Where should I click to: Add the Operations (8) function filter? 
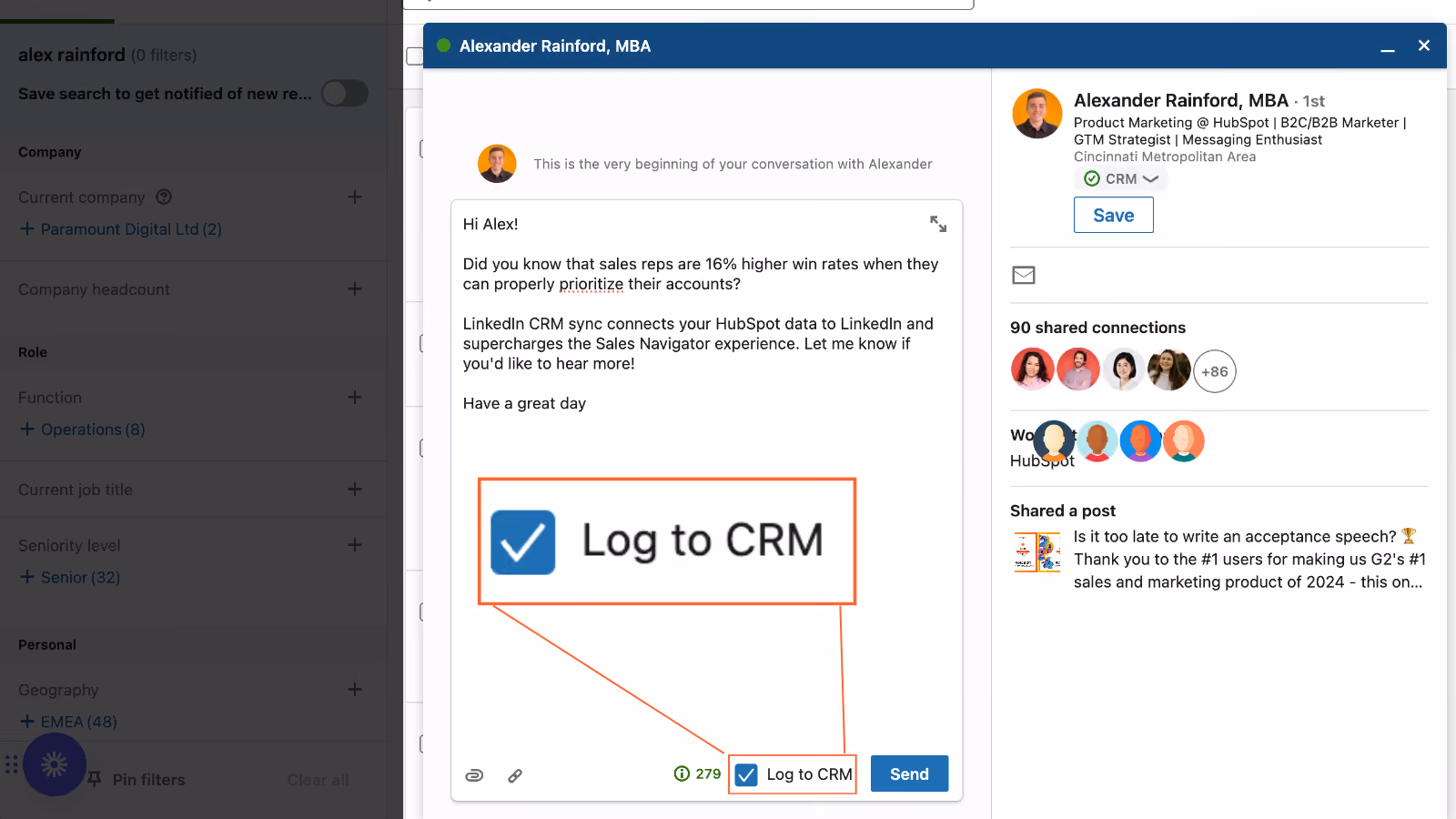(x=83, y=430)
